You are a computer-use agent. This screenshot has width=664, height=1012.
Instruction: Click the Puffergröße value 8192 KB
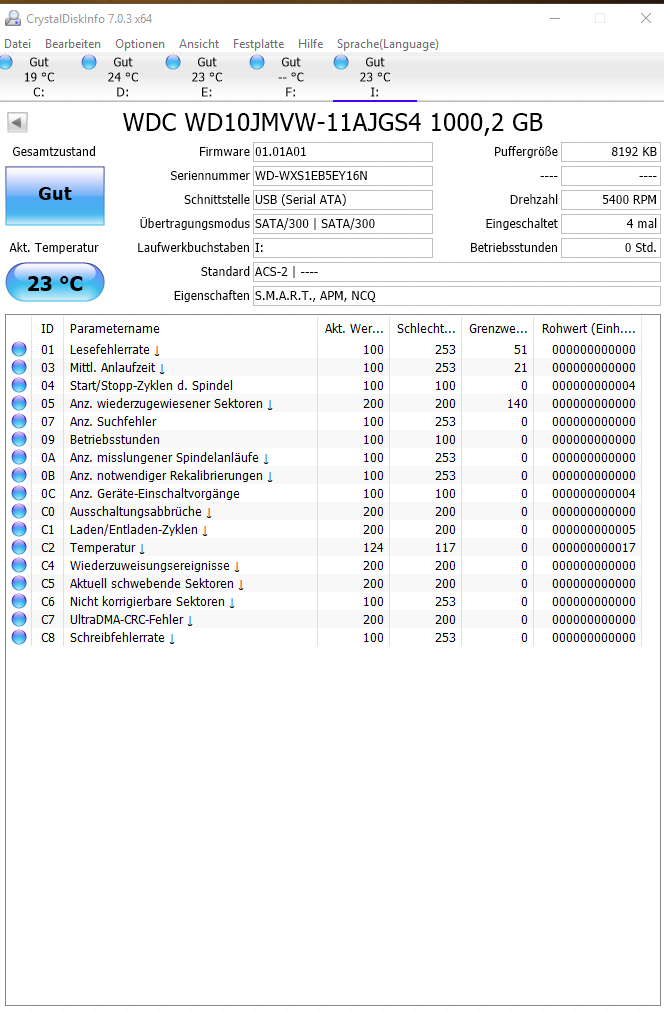tap(610, 152)
